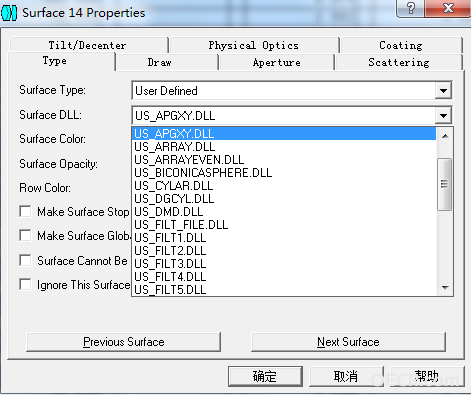This screenshot has height=395, width=471.
Task: Choose US_FILT_FILE.DLL entry
Action: (284, 225)
